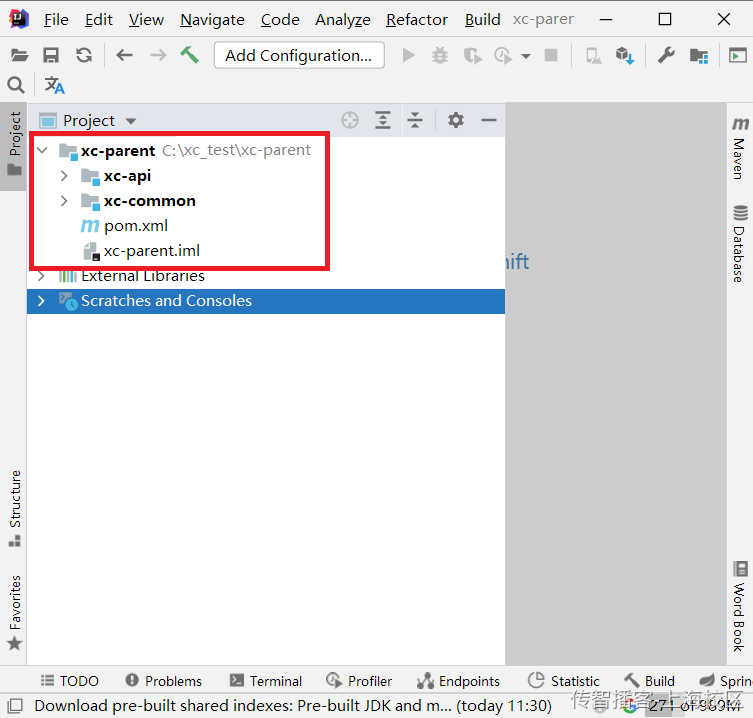753x718 pixels.
Task: Toggle tool window bars corner icon
Action: [15, 706]
